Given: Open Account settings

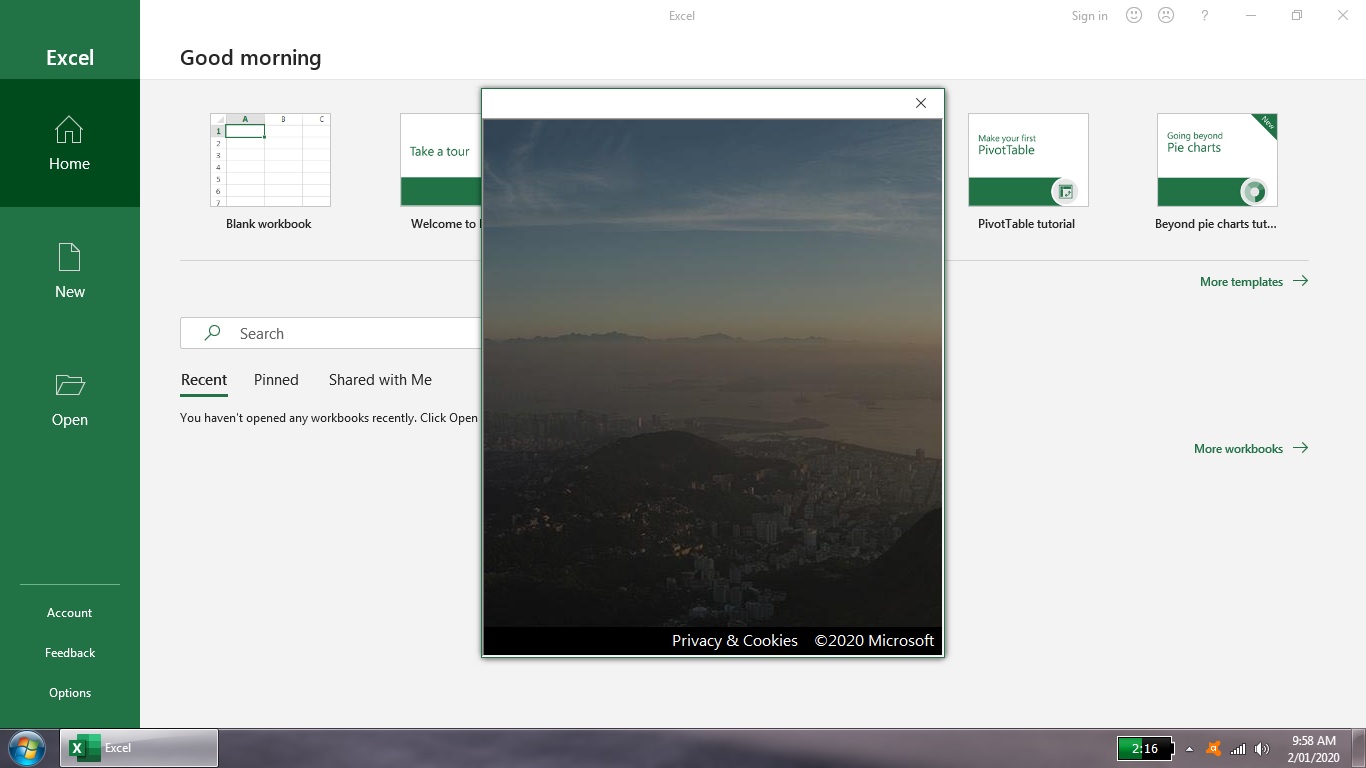Looking at the screenshot, I should (70, 613).
